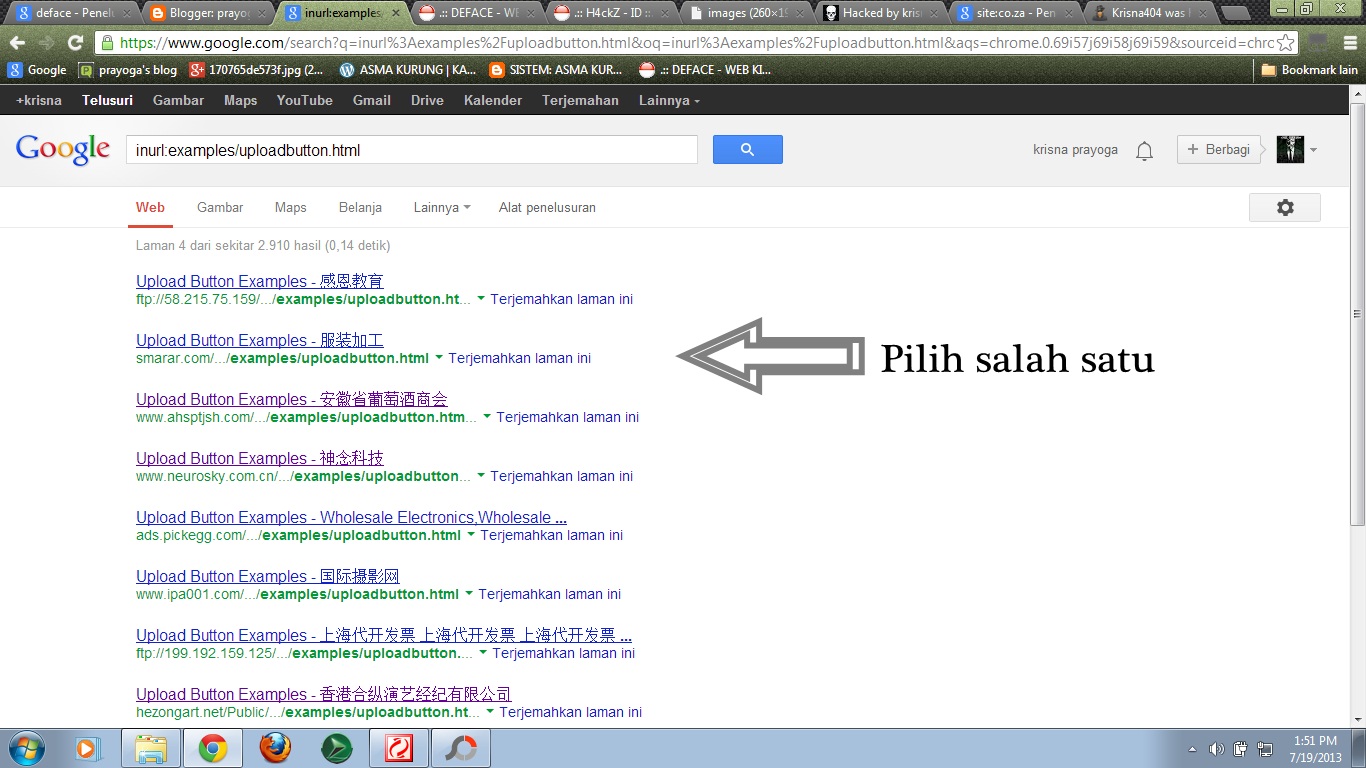
Task: Launch Windows Media Player from taskbar
Action: pyautogui.click(x=87, y=748)
